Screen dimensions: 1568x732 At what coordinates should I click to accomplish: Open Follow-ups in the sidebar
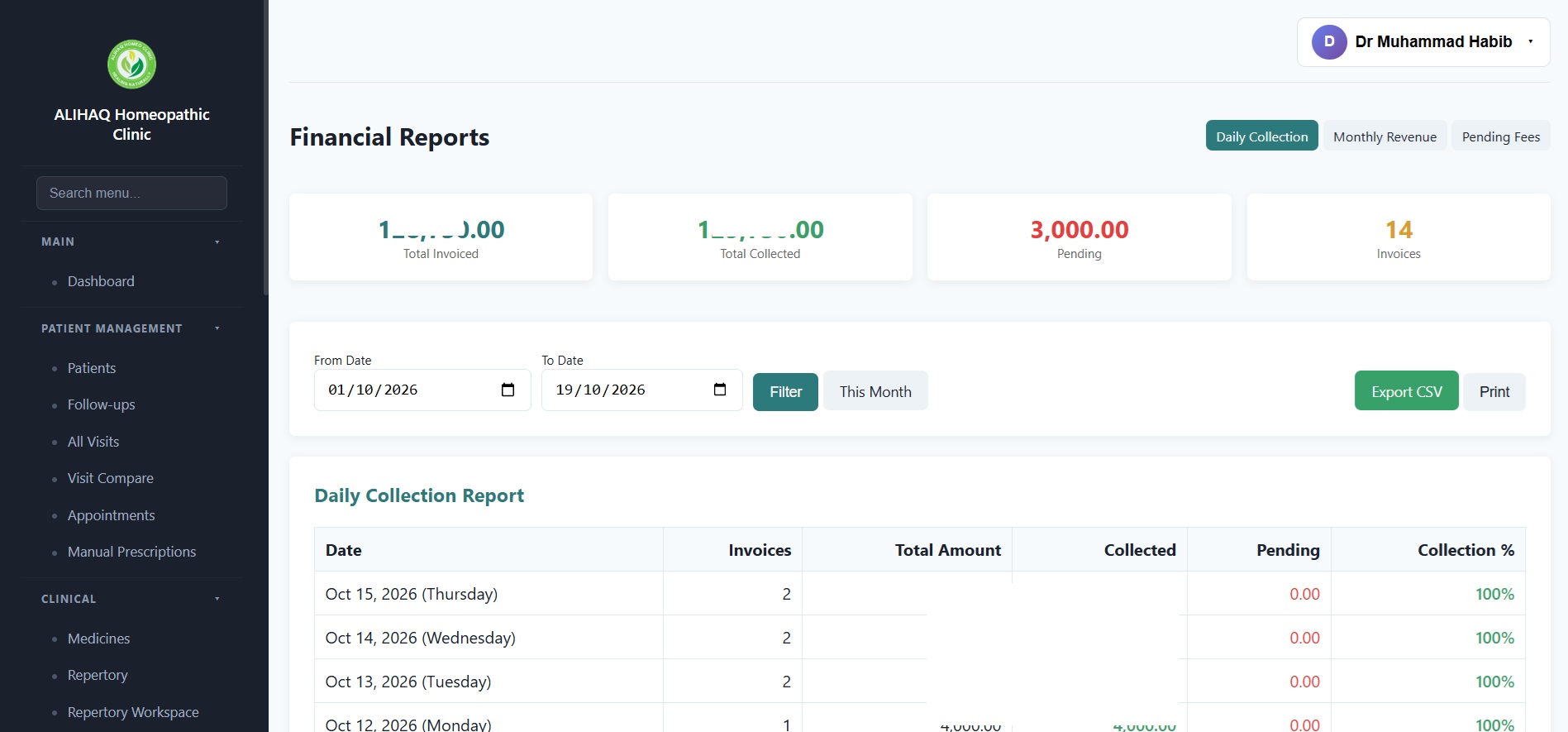click(x=101, y=404)
